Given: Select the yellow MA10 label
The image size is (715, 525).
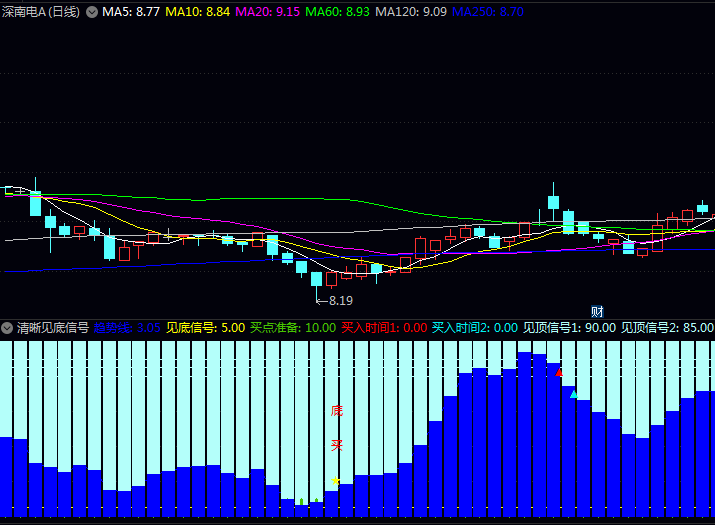Looking at the screenshot, I should pos(197,12).
